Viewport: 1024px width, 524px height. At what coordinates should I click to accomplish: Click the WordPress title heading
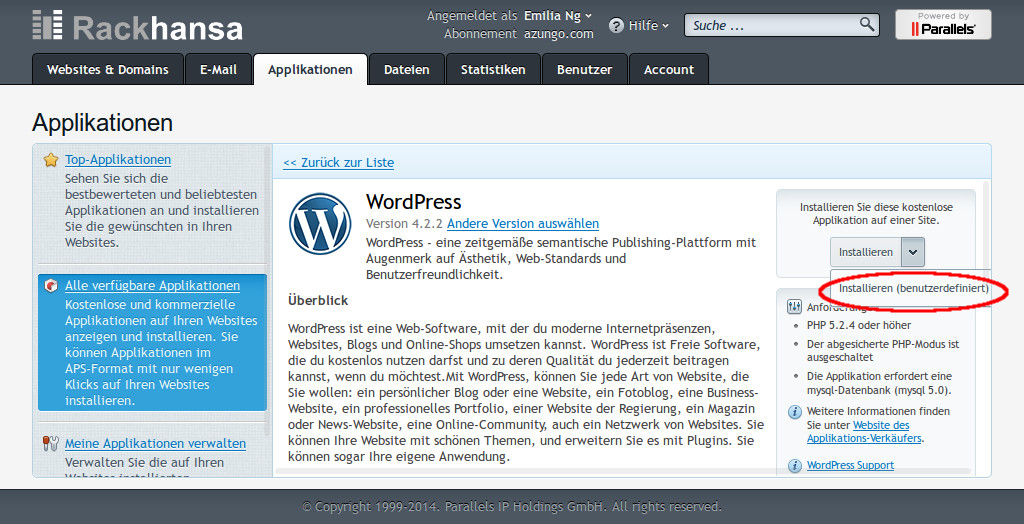point(413,201)
